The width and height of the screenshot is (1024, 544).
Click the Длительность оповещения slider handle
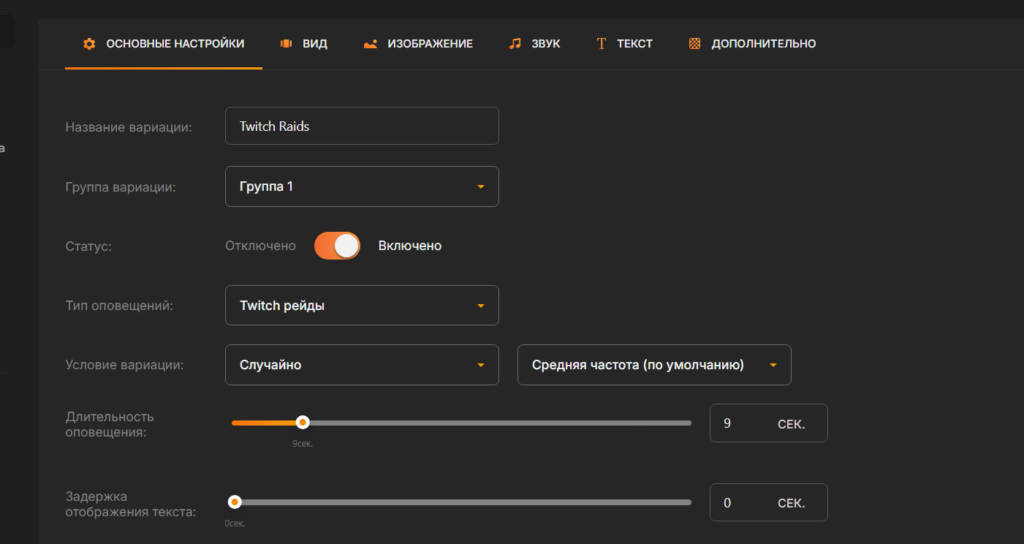pyautogui.click(x=302, y=423)
